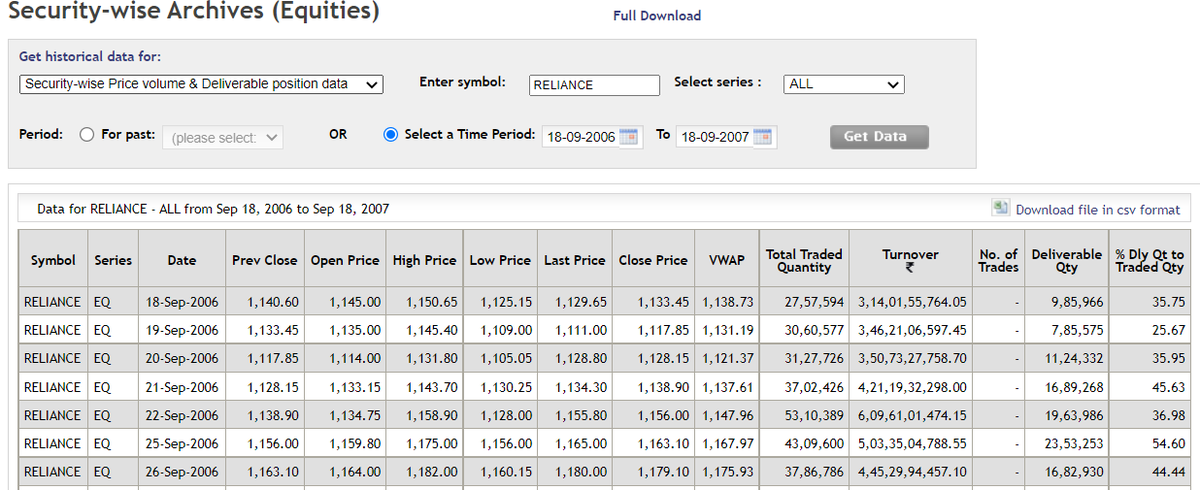Image resolution: width=1200 pixels, height=490 pixels.
Task: Click the VWAP column header
Action: [x=727, y=260]
